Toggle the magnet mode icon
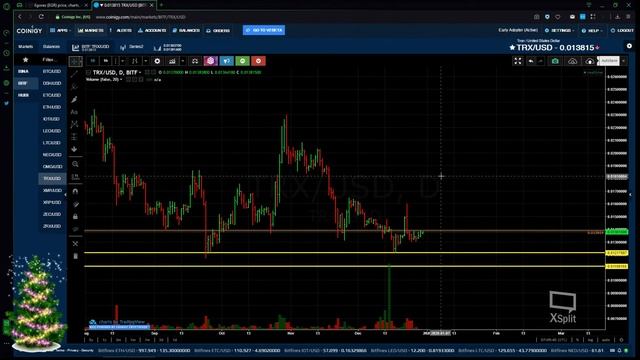 coord(75,191)
